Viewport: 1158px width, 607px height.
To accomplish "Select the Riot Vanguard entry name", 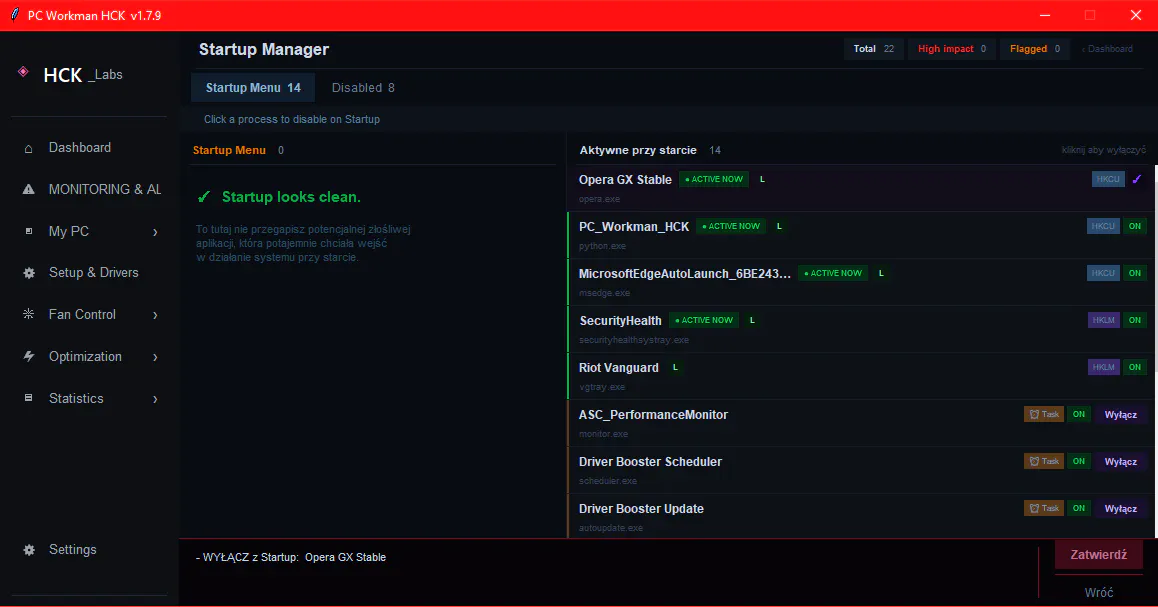I will pyautogui.click(x=619, y=368).
